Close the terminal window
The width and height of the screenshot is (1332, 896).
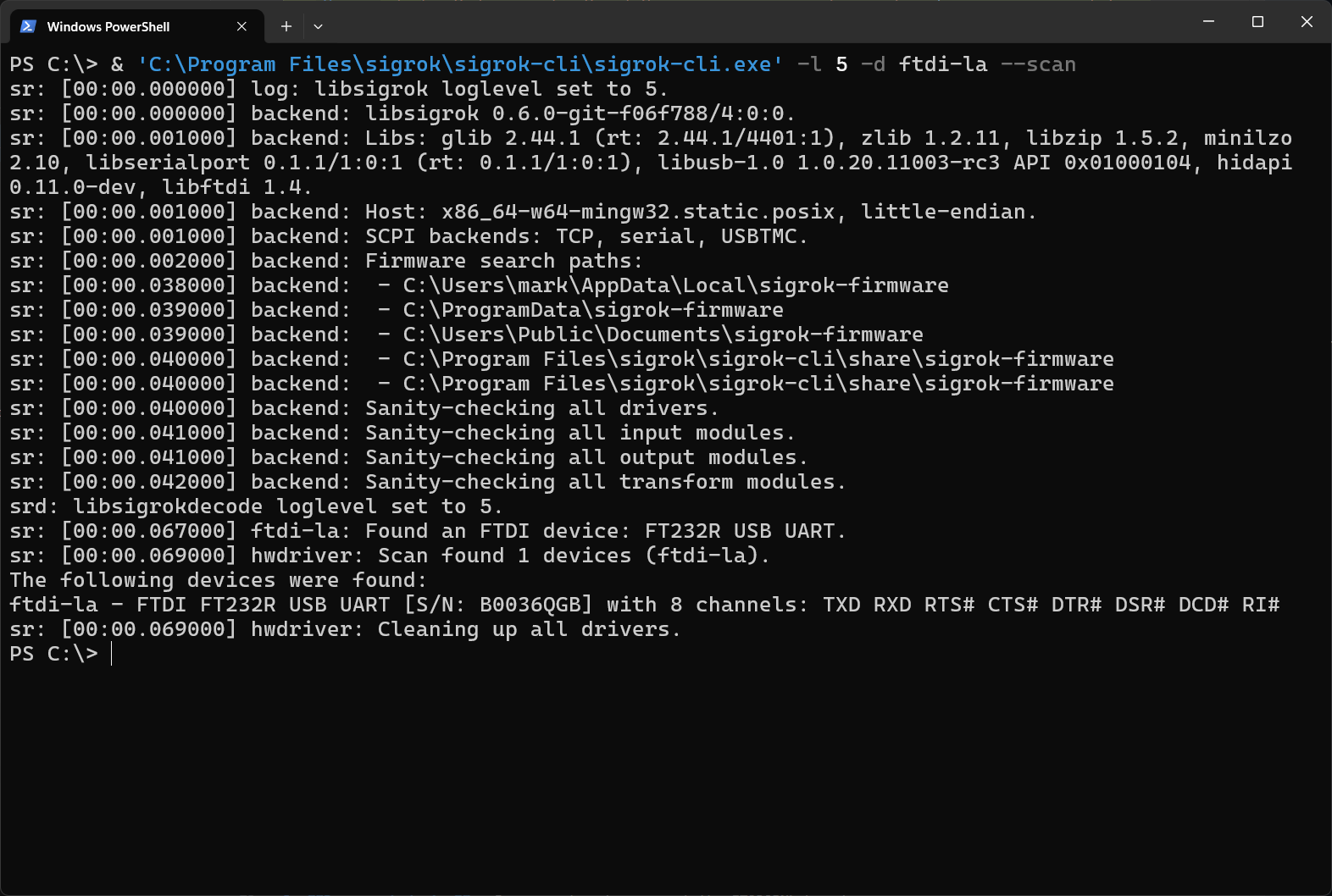(1307, 22)
